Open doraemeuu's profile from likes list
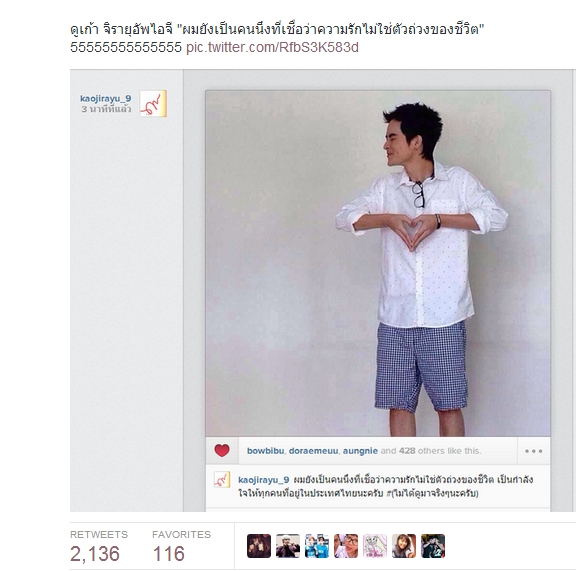 coord(313,451)
